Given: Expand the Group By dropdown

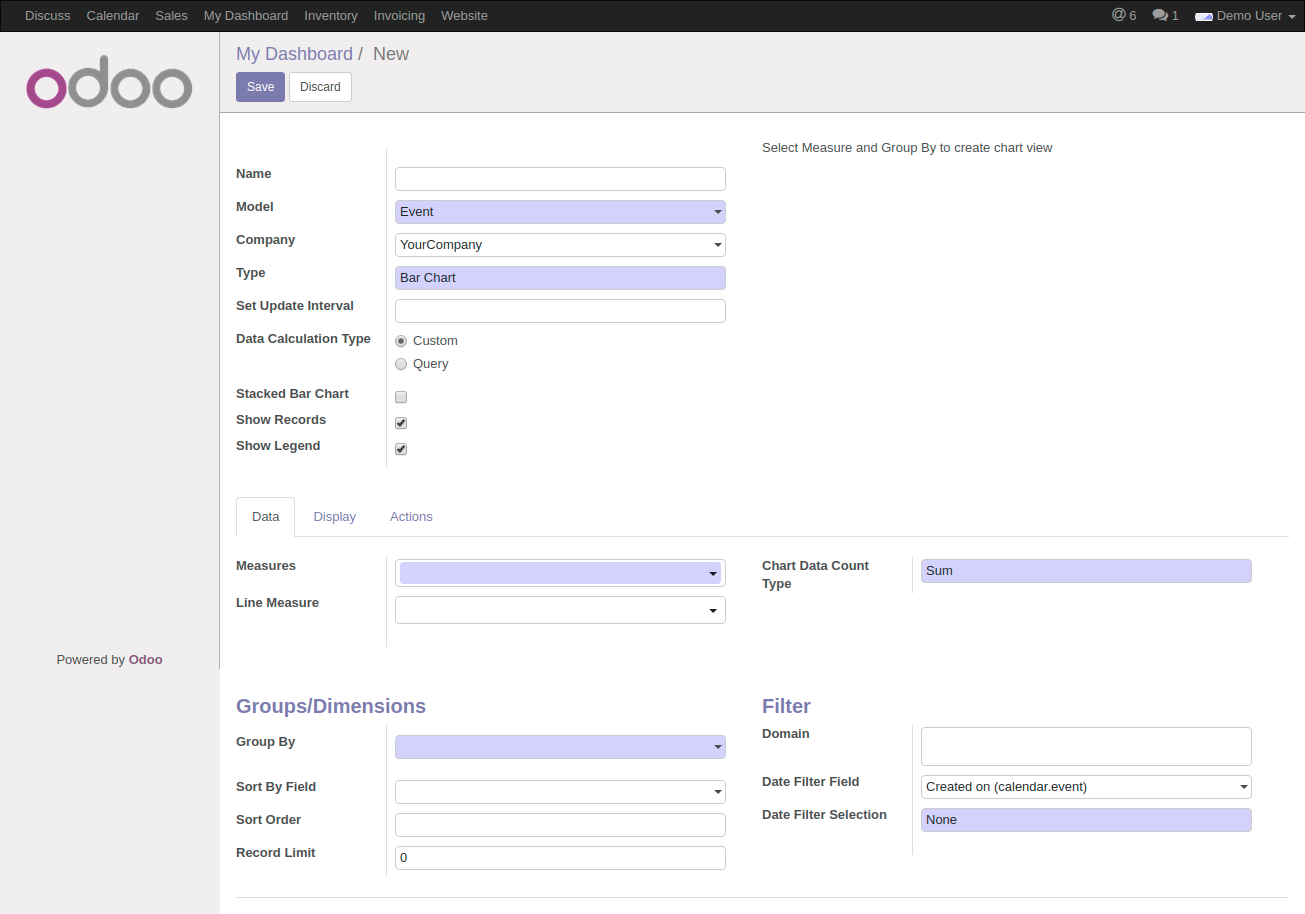Looking at the screenshot, I should tap(560, 747).
